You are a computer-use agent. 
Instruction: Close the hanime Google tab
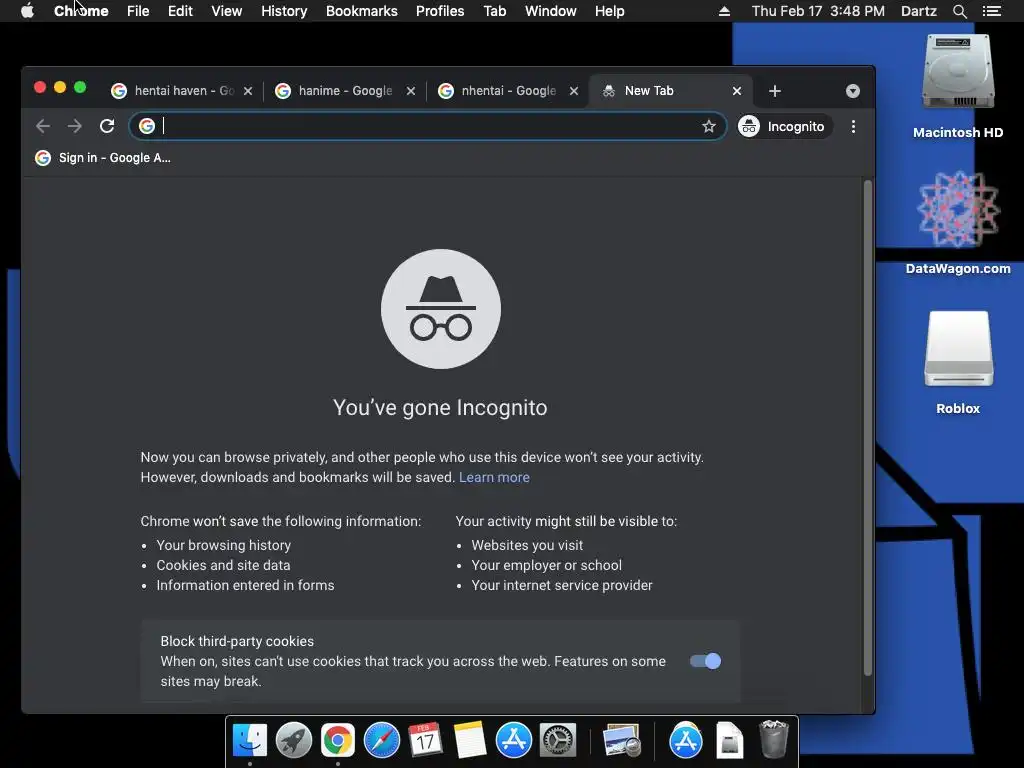[411, 91]
